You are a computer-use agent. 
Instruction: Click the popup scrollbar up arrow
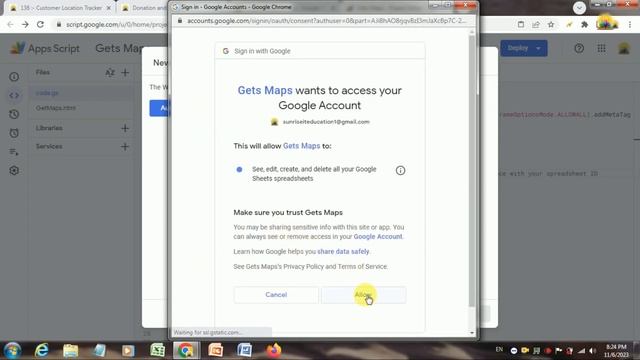coord(472,32)
